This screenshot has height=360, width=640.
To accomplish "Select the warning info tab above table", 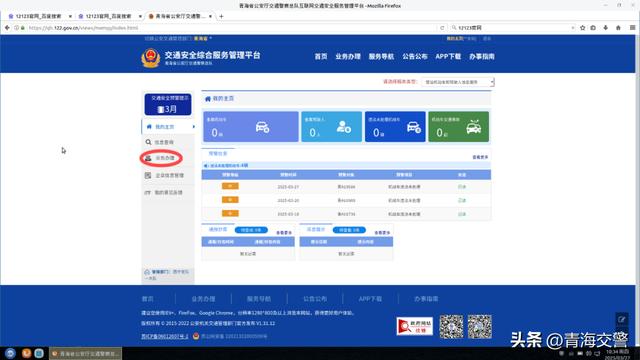I will [x=218, y=153].
